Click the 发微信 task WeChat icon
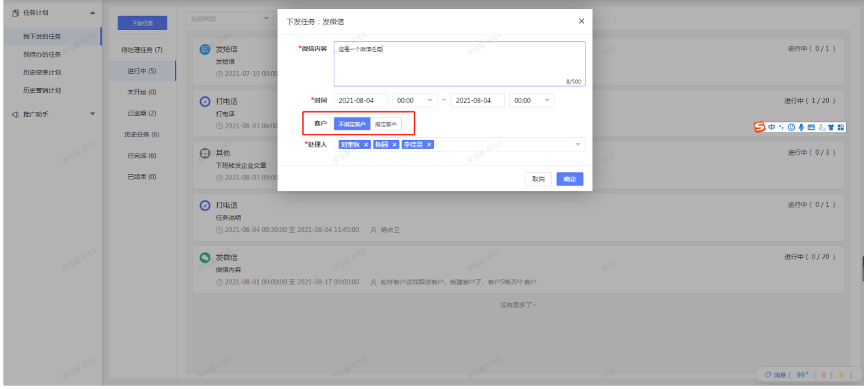This screenshot has width=864, height=389. click(204, 257)
